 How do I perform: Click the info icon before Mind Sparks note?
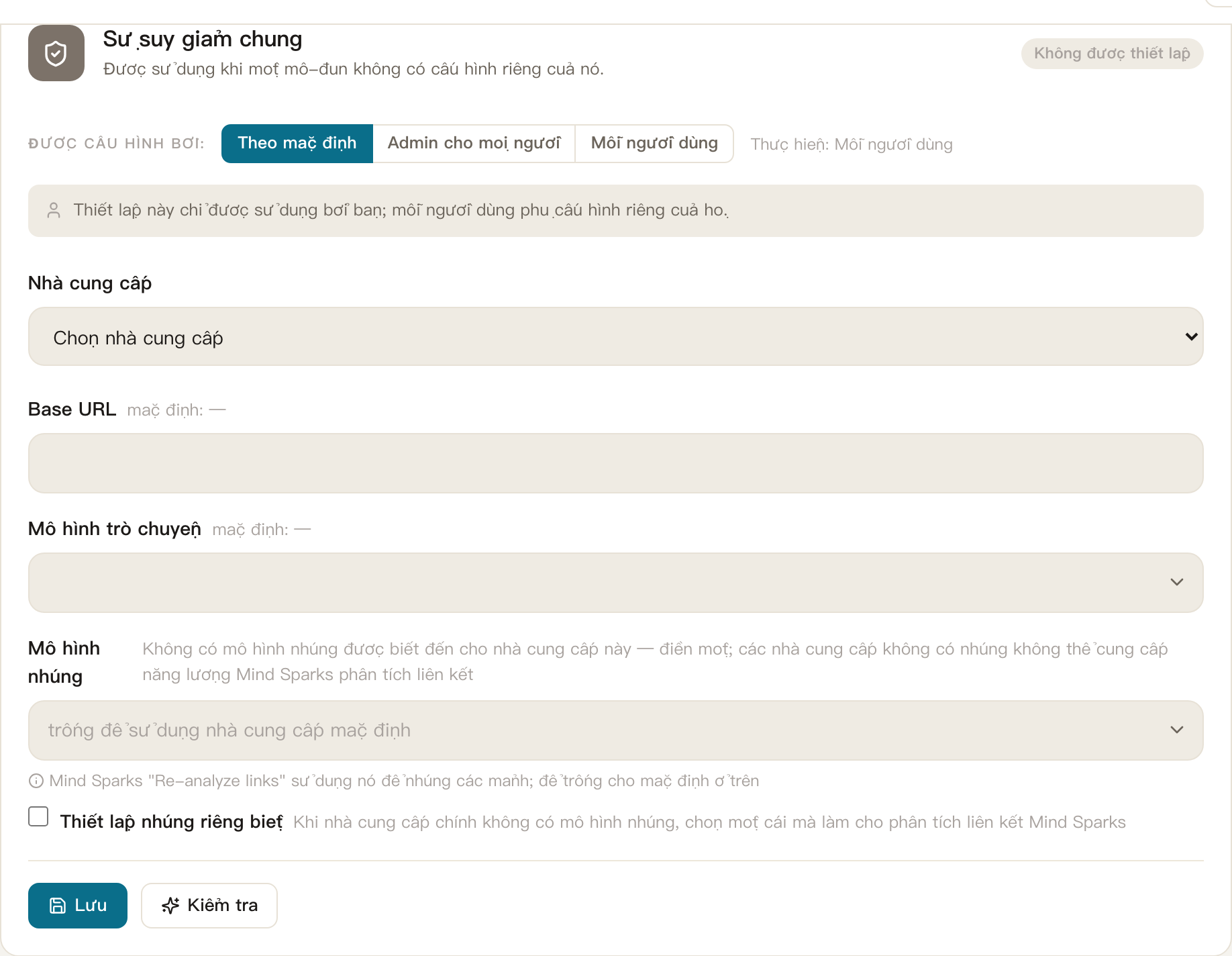[36, 781]
